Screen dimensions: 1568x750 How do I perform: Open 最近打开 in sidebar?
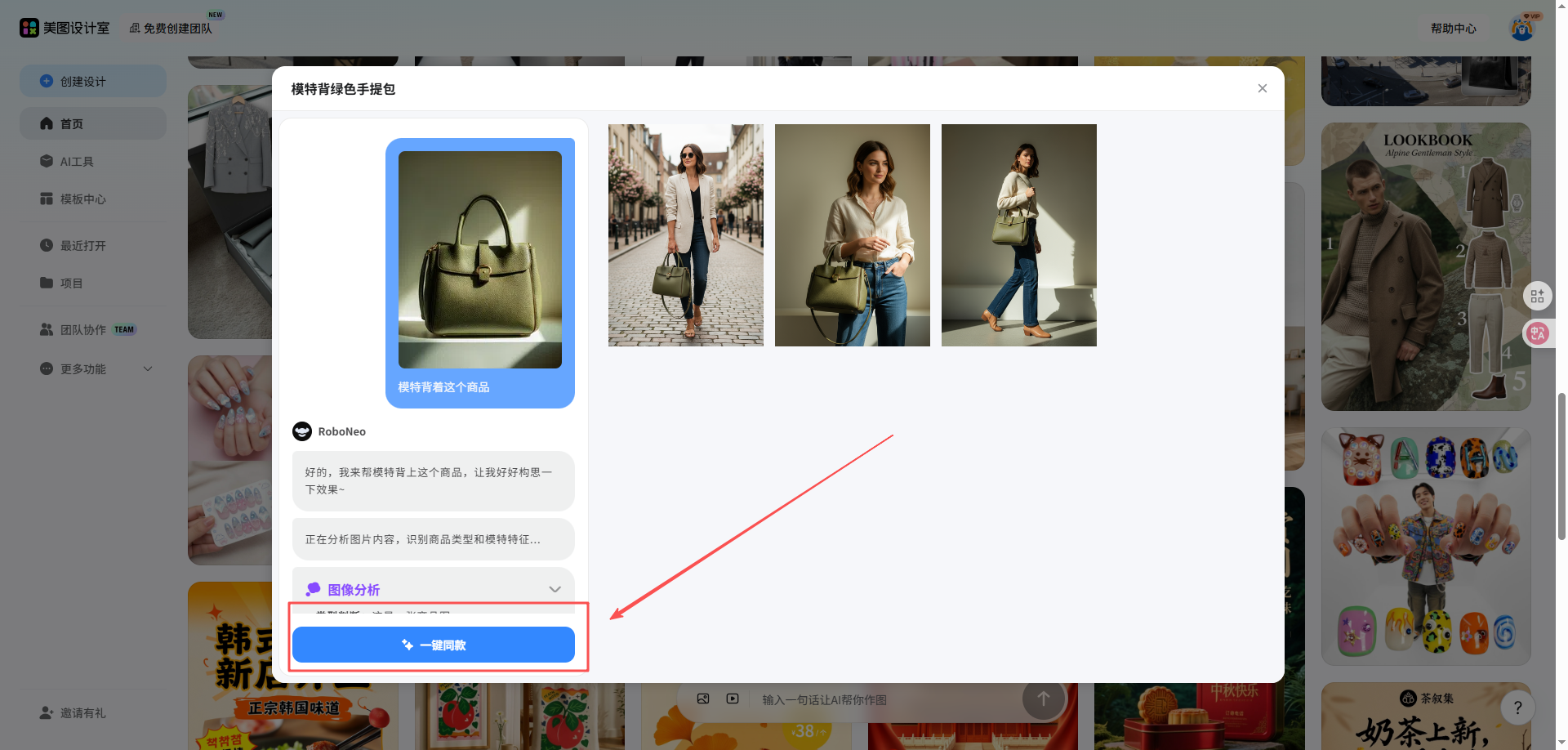coord(93,245)
